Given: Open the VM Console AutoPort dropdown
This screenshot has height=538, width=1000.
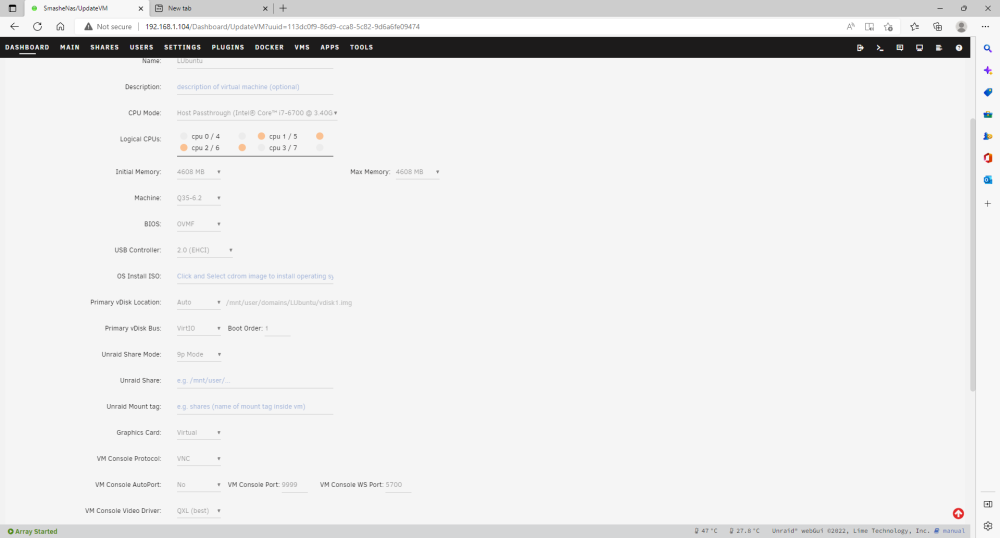Looking at the screenshot, I should coord(199,485).
